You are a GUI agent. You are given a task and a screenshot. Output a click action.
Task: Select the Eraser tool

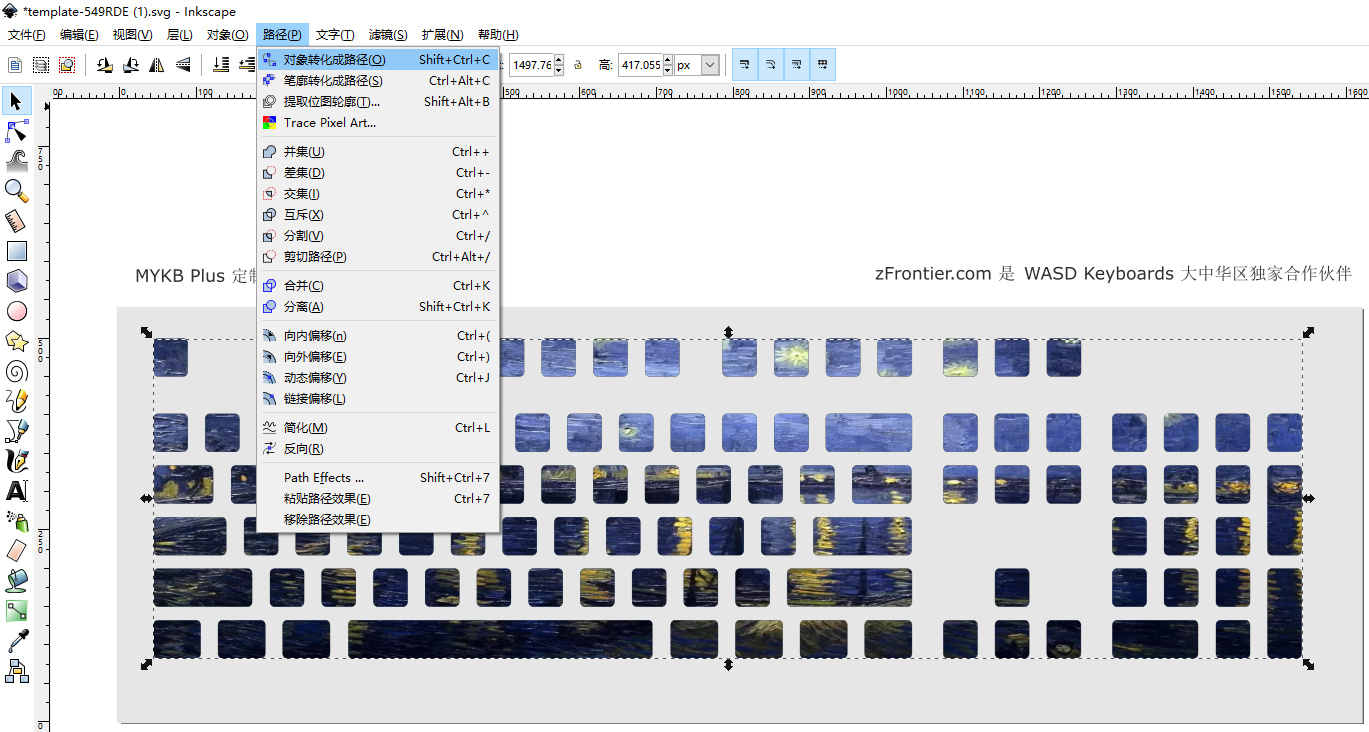click(x=16, y=550)
